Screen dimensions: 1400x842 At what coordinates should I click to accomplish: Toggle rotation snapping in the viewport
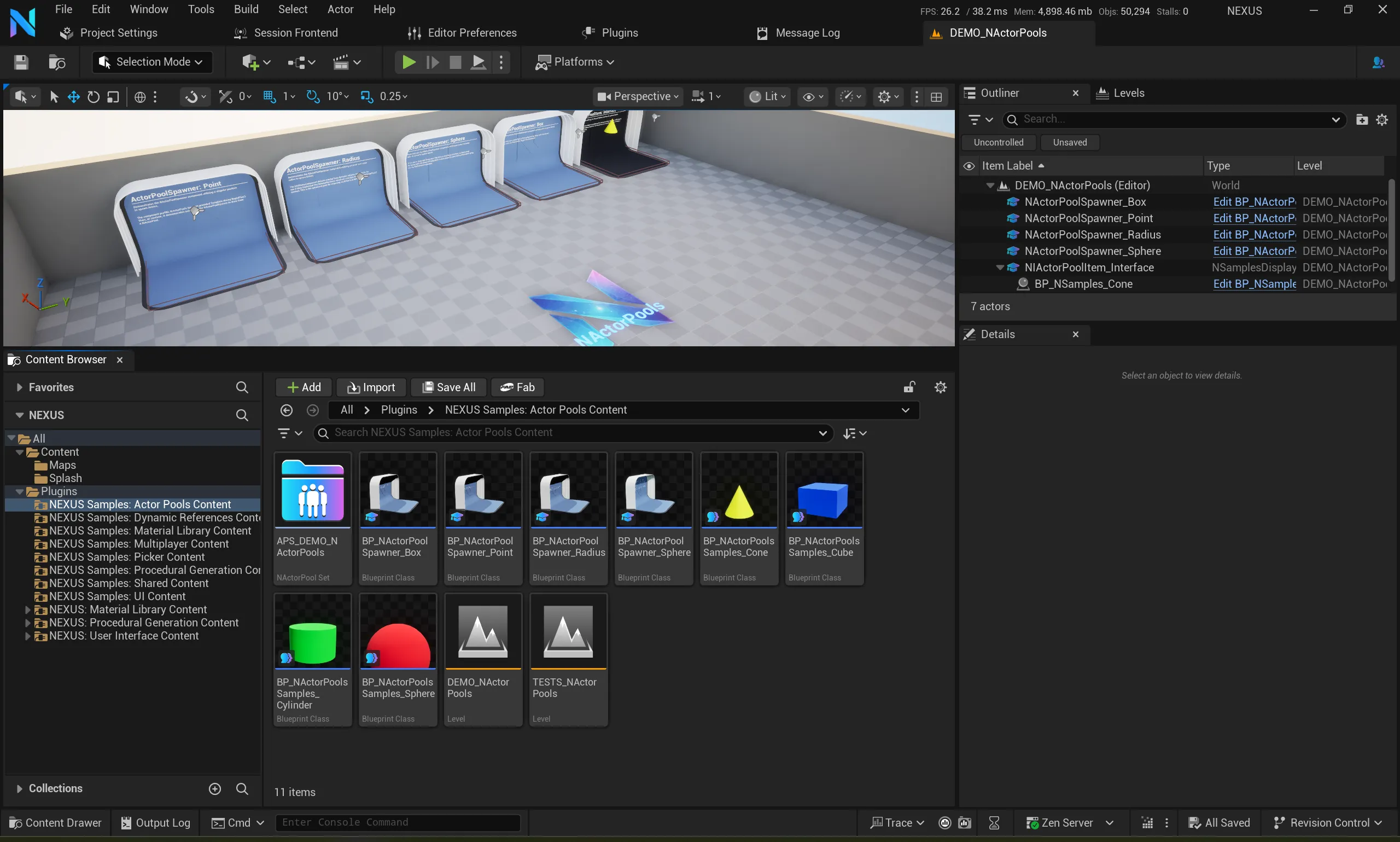coord(313,96)
